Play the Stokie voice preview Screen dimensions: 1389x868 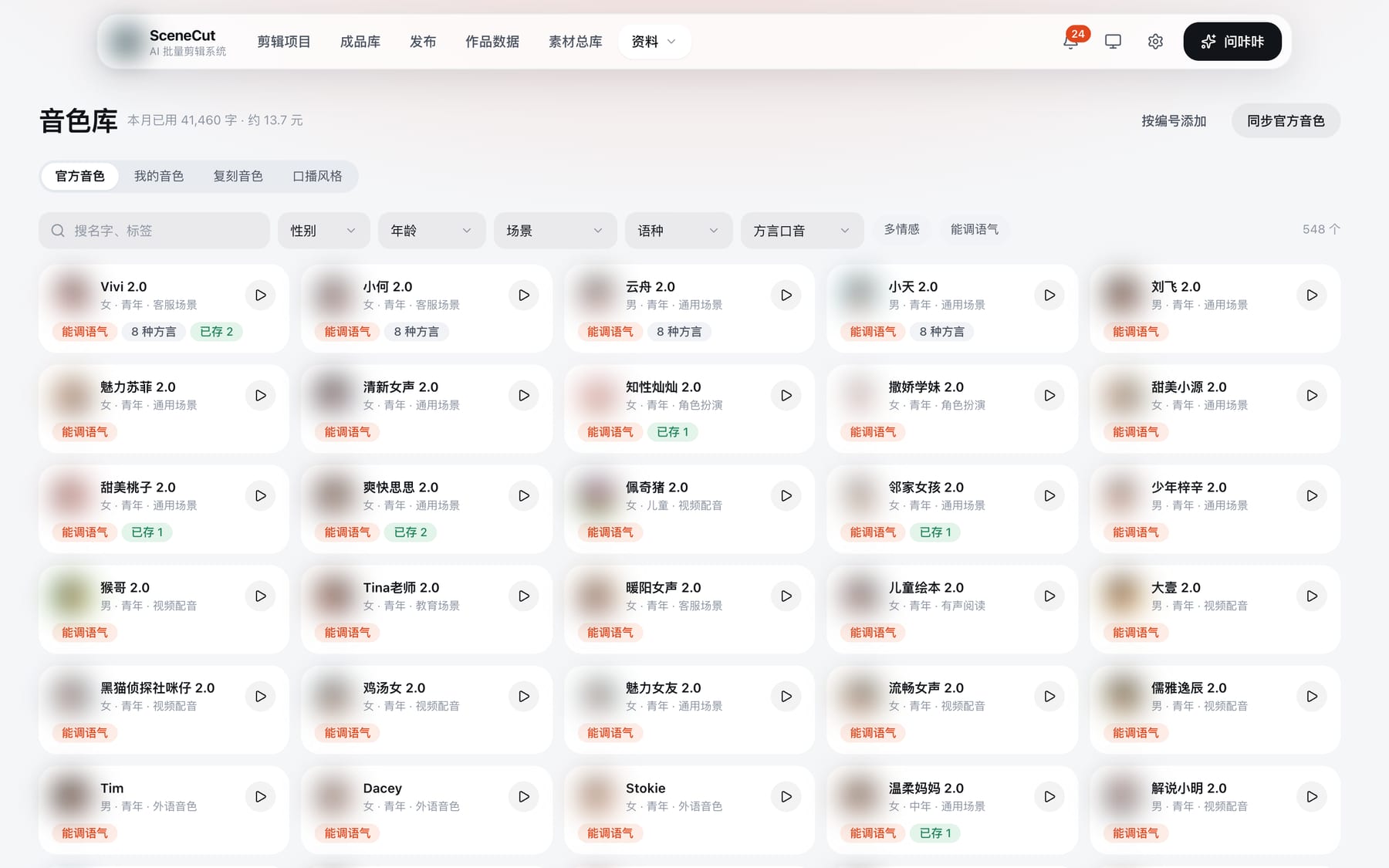tap(786, 796)
